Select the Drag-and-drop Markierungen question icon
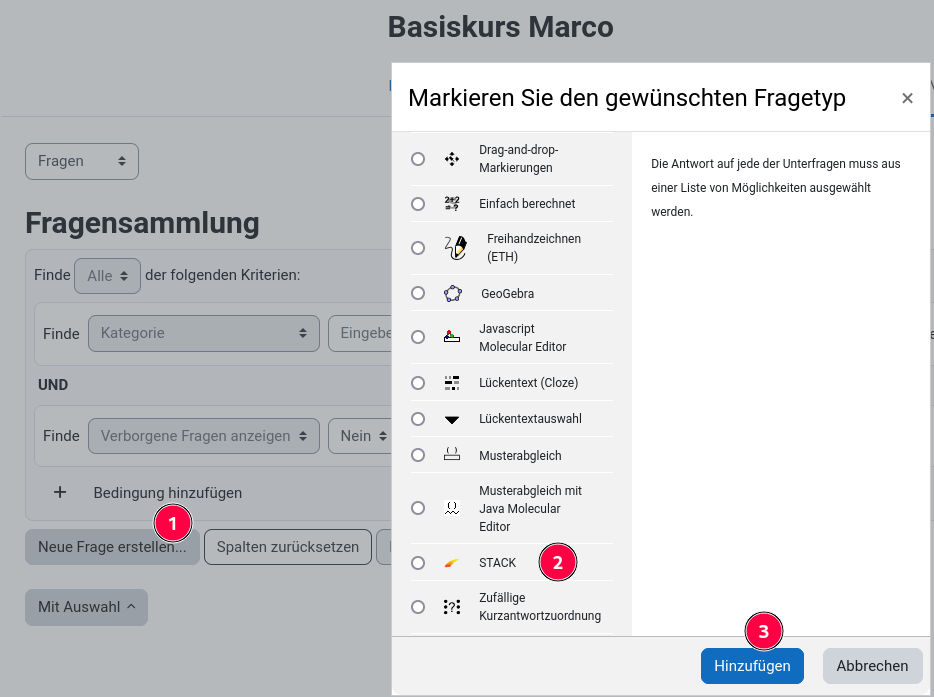934x697 pixels. (x=451, y=158)
